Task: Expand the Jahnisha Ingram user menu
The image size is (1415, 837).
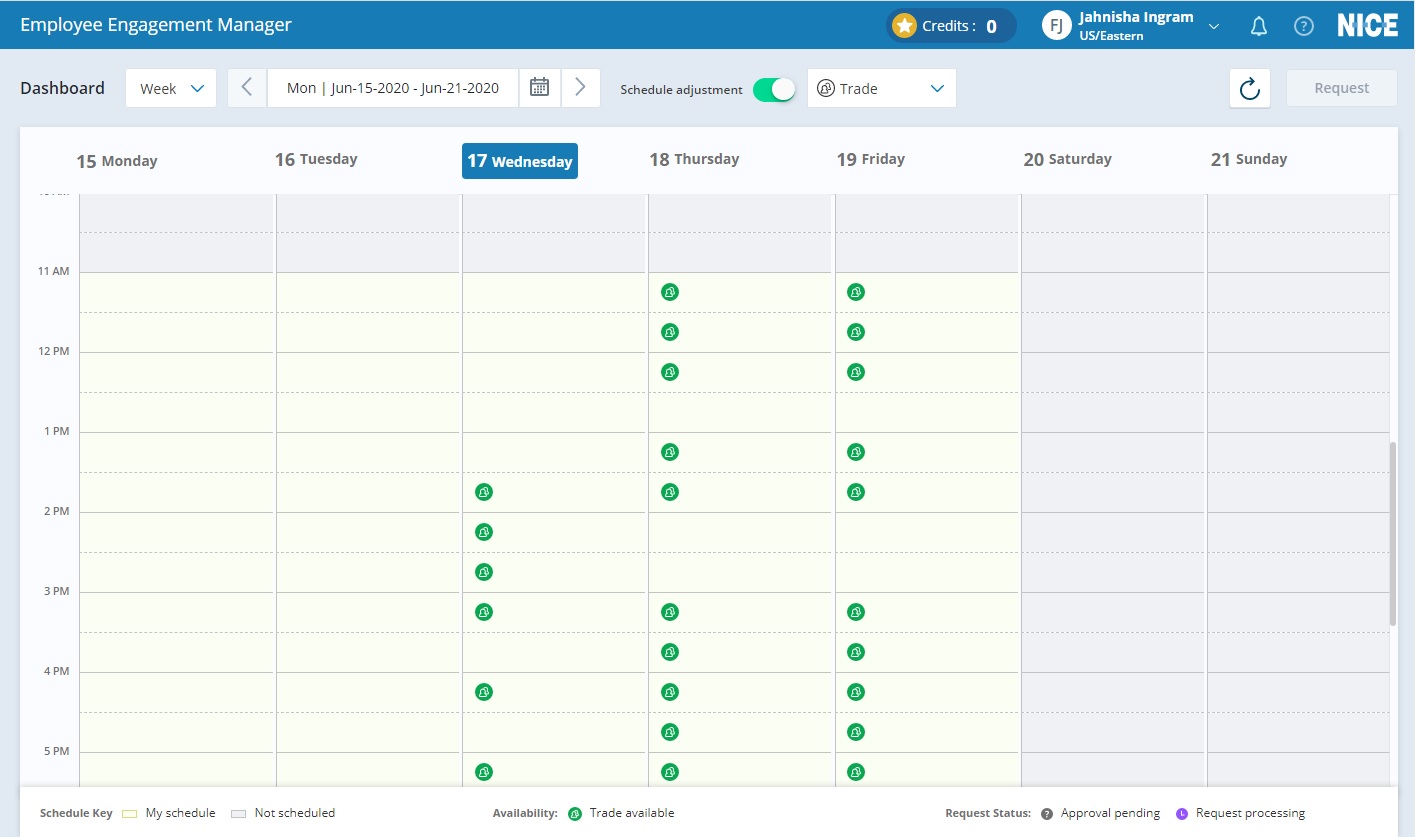Action: (1214, 27)
